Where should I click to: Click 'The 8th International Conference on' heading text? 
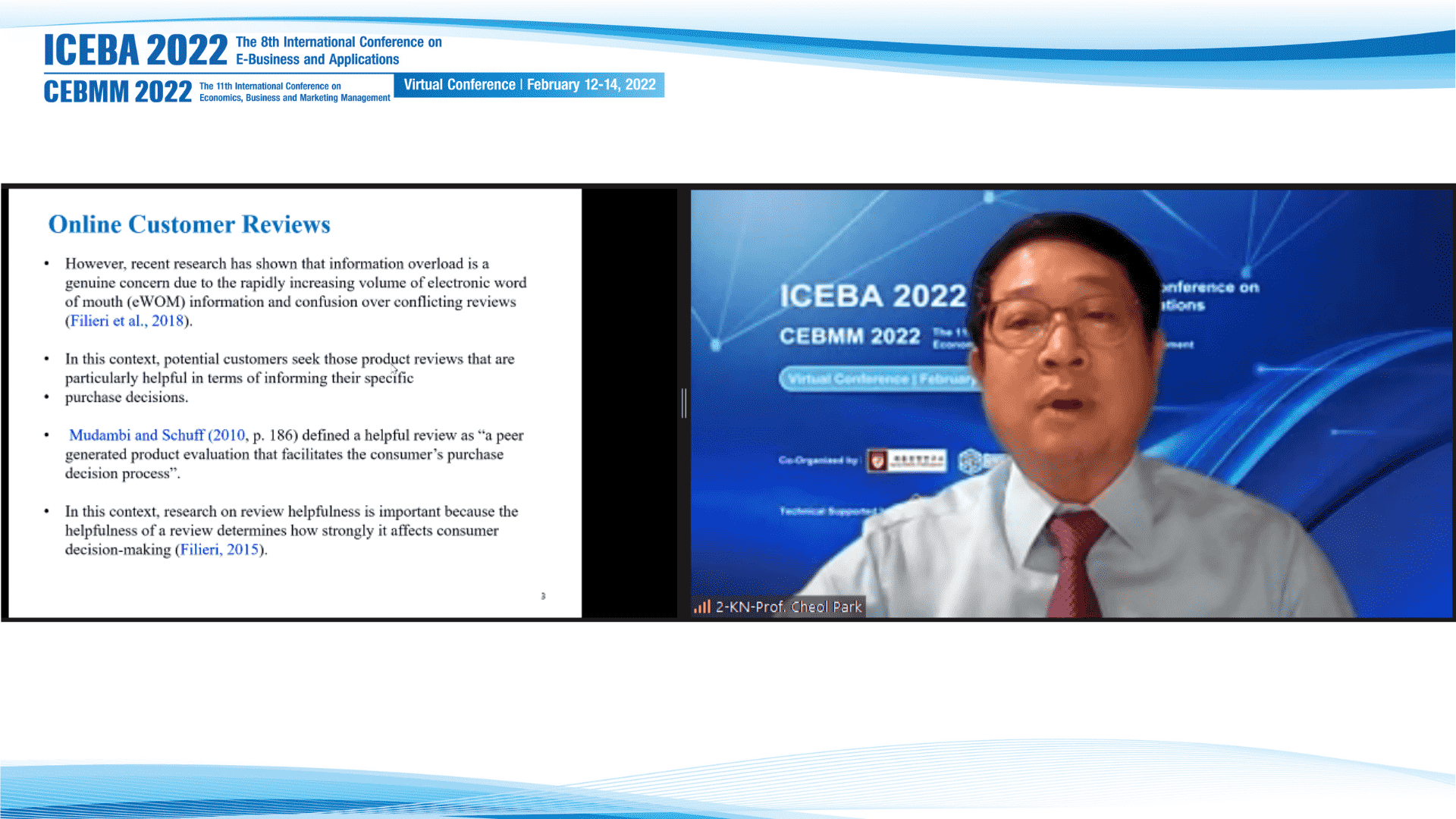[339, 42]
